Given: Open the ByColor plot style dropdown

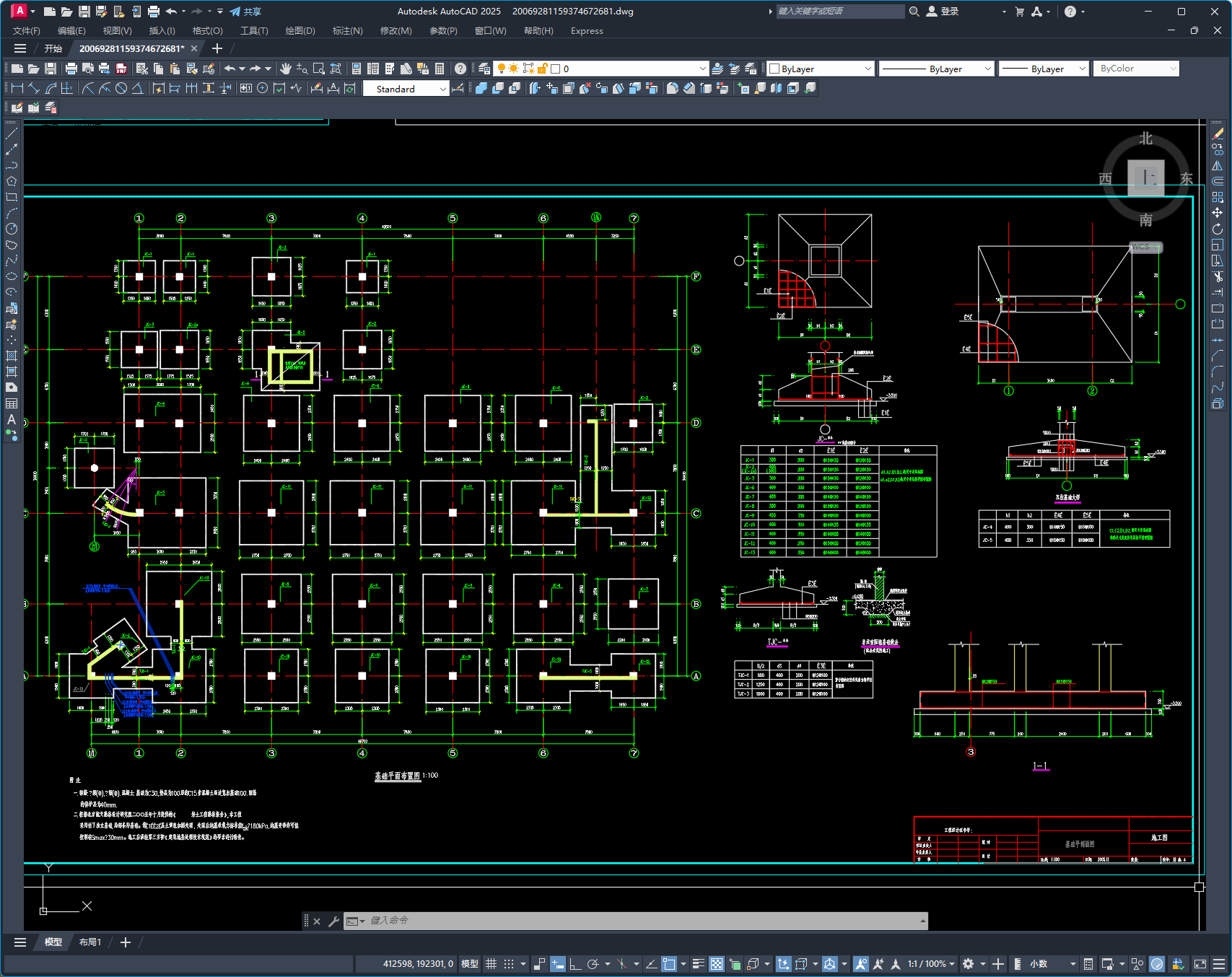Looking at the screenshot, I should tap(1136, 69).
